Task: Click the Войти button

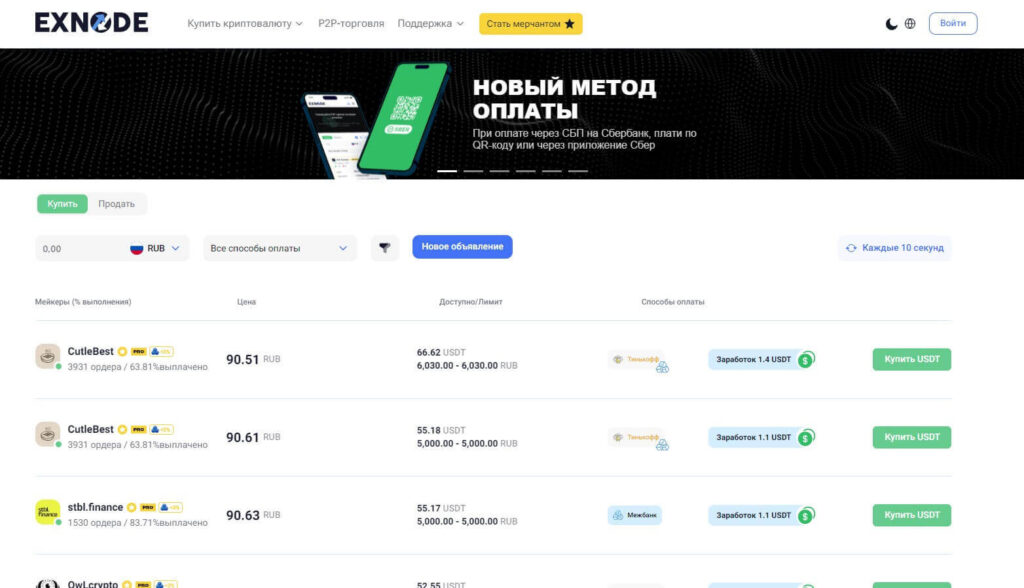Action: point(951,22)
